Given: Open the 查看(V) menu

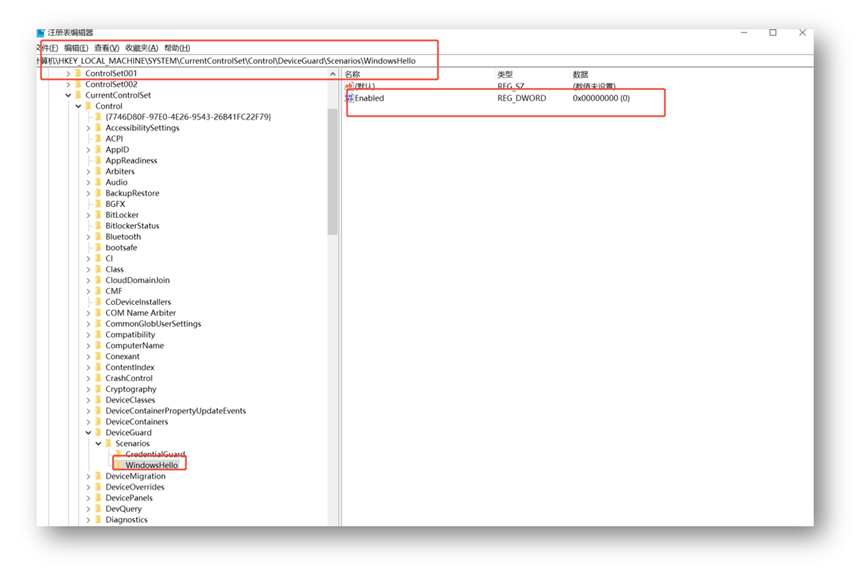Looking at the screenshot, I should tap(106, 48).
